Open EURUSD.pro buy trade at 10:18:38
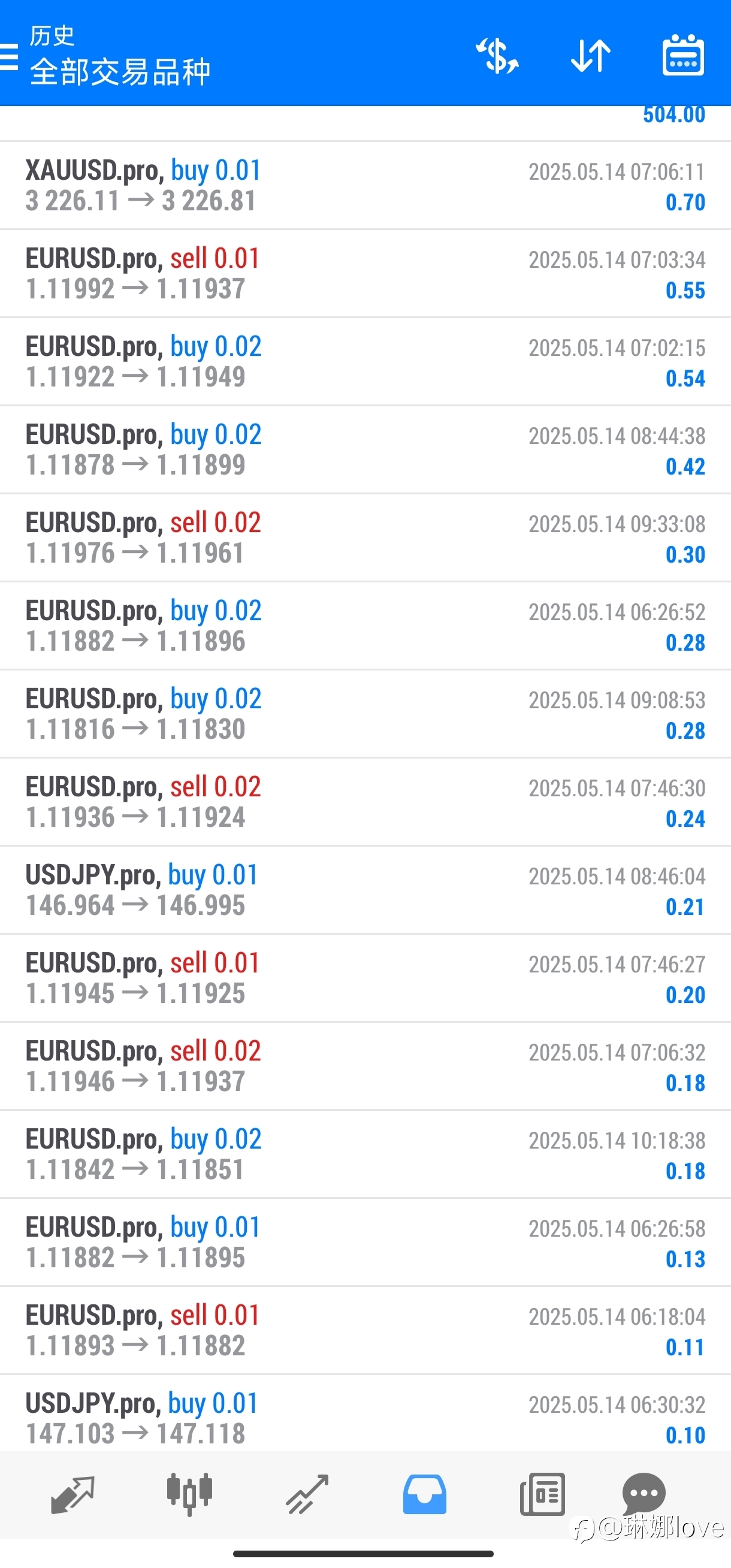 pyautogui.click(x=365, y=1154)
